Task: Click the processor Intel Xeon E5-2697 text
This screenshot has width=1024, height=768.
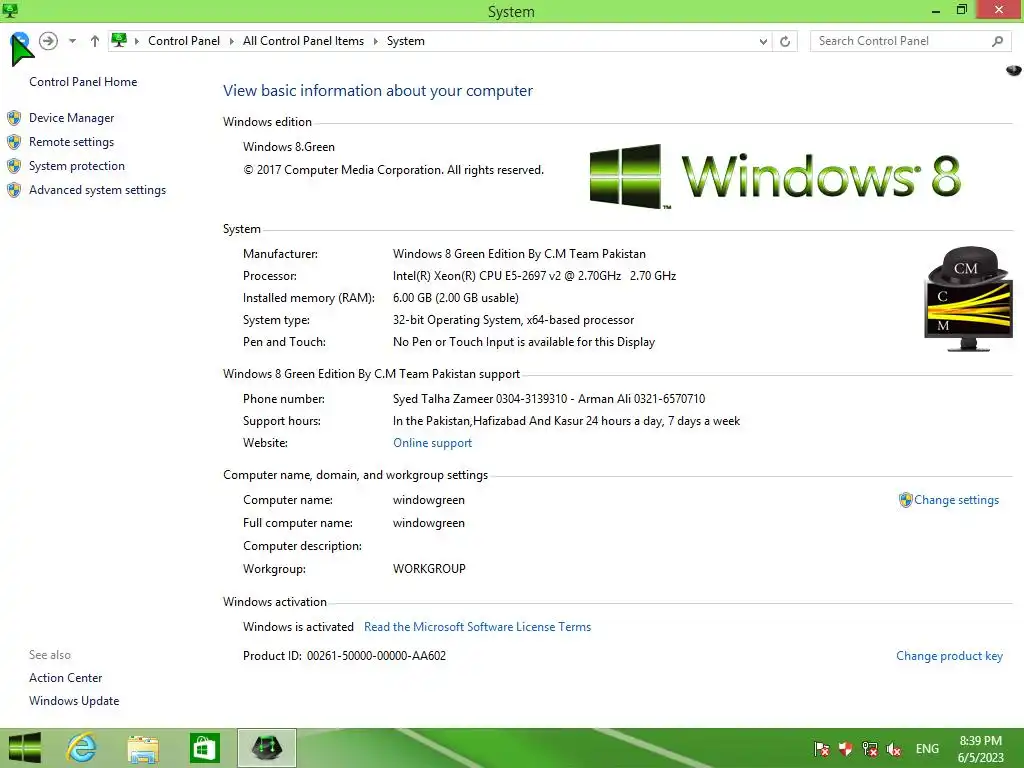Action: tap(534, 276)
